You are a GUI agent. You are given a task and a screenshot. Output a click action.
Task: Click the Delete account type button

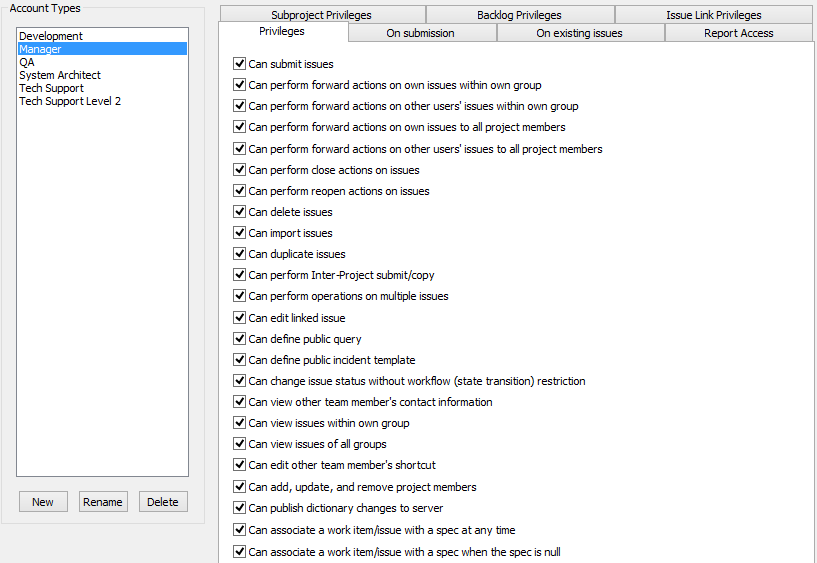pyautogui.click(x=163, y=502)
